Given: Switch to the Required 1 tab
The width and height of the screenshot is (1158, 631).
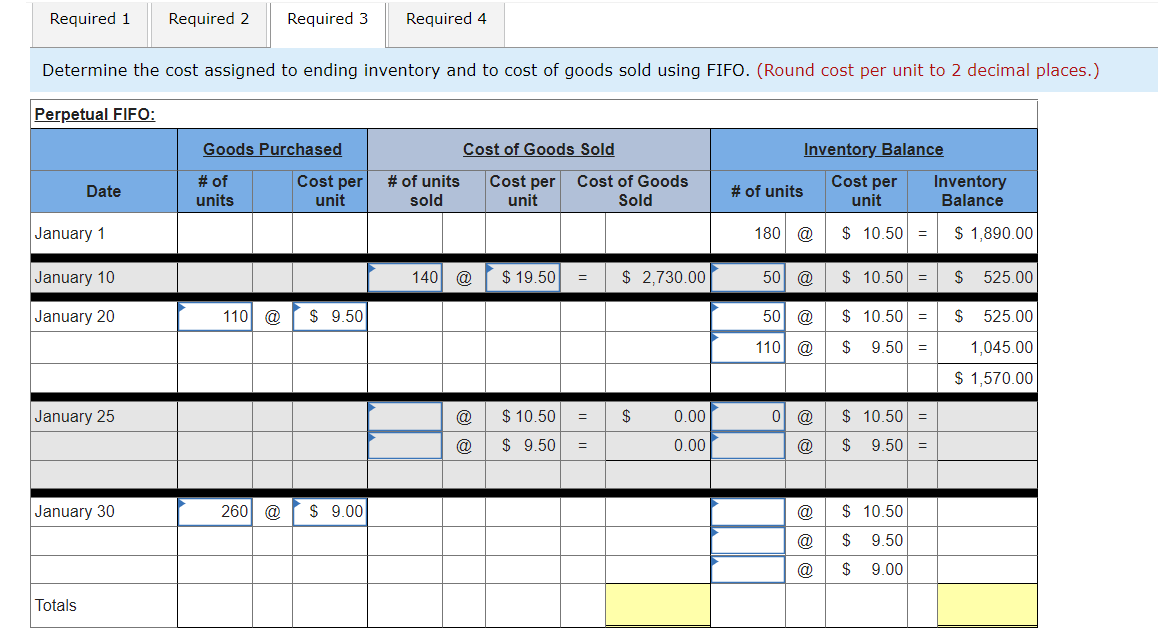Looking at the screenshot, I should (x=89, y=18).
